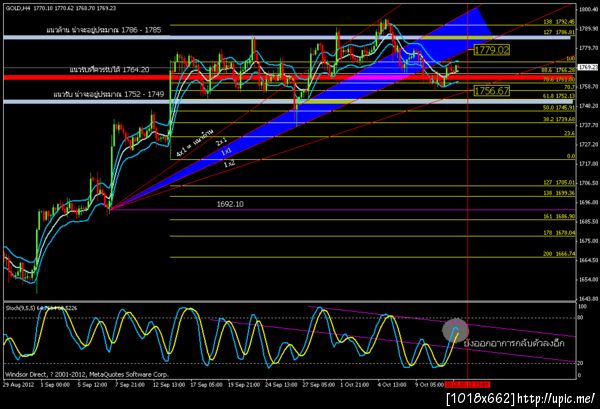Click the support note reading 1752 - 1749
Screen dimensions: 600x409
click(109, 94)
